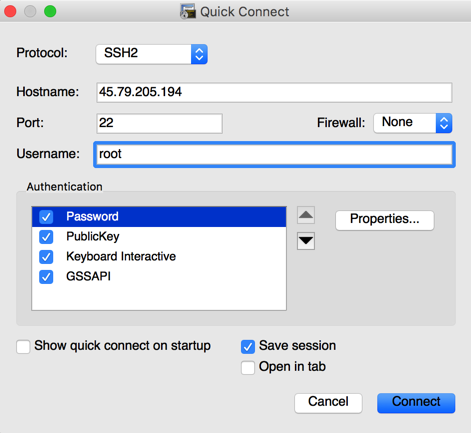The image size is (471, 433).
Task: Uncheck the Password authentication checkbox
Action: point(46,217)
